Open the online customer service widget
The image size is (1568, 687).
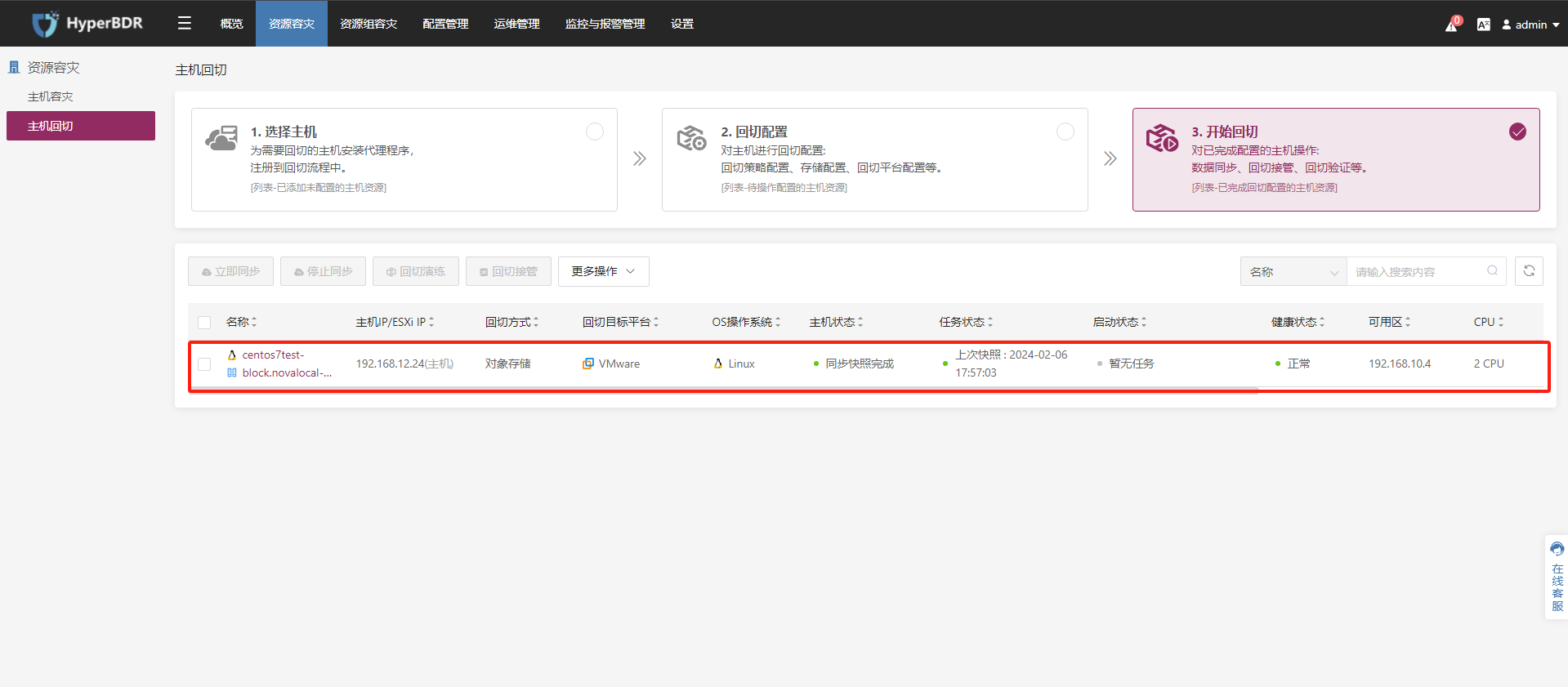[x=1557, y=578]
